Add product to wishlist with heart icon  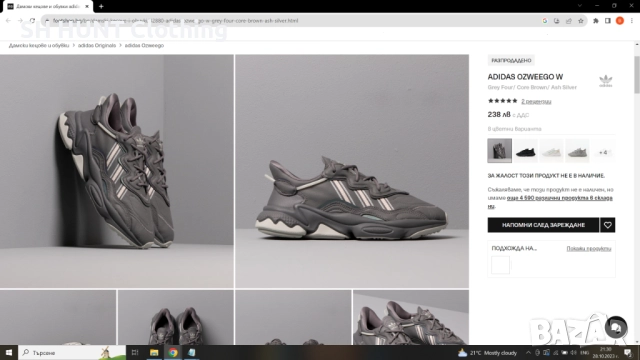(x=607, y=225)
